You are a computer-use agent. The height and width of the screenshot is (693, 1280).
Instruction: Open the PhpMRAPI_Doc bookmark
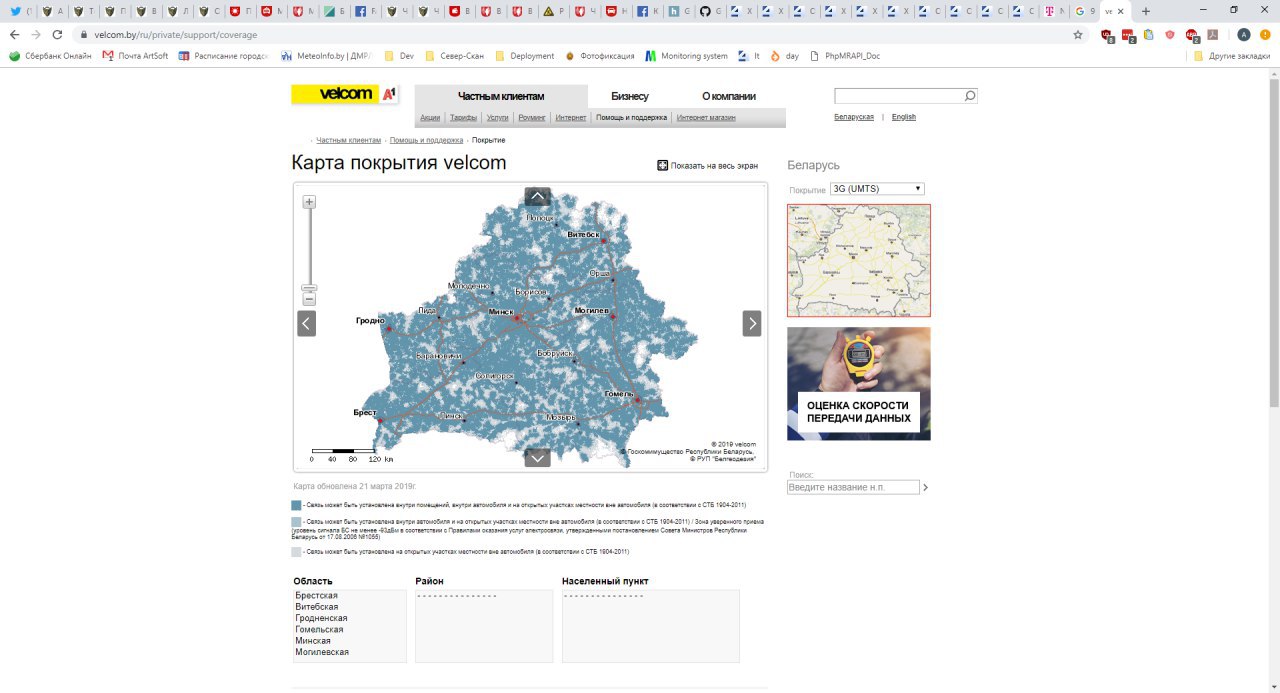click(x=846, y=56)
